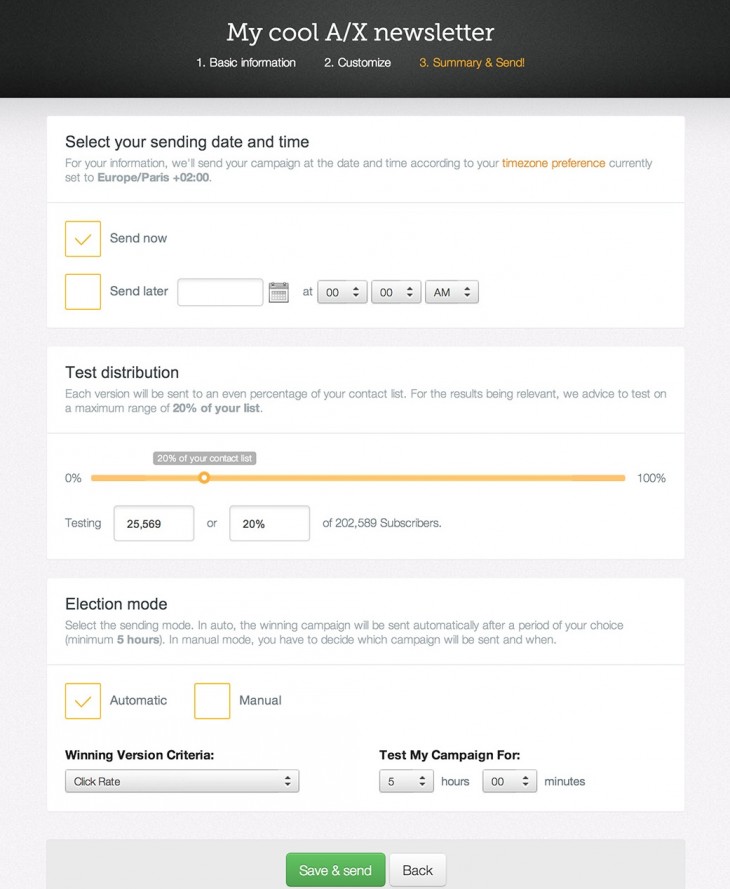Screen dimensions: 730x889
Task: Expand the AM/PM selector
Action: pos(452,292)
